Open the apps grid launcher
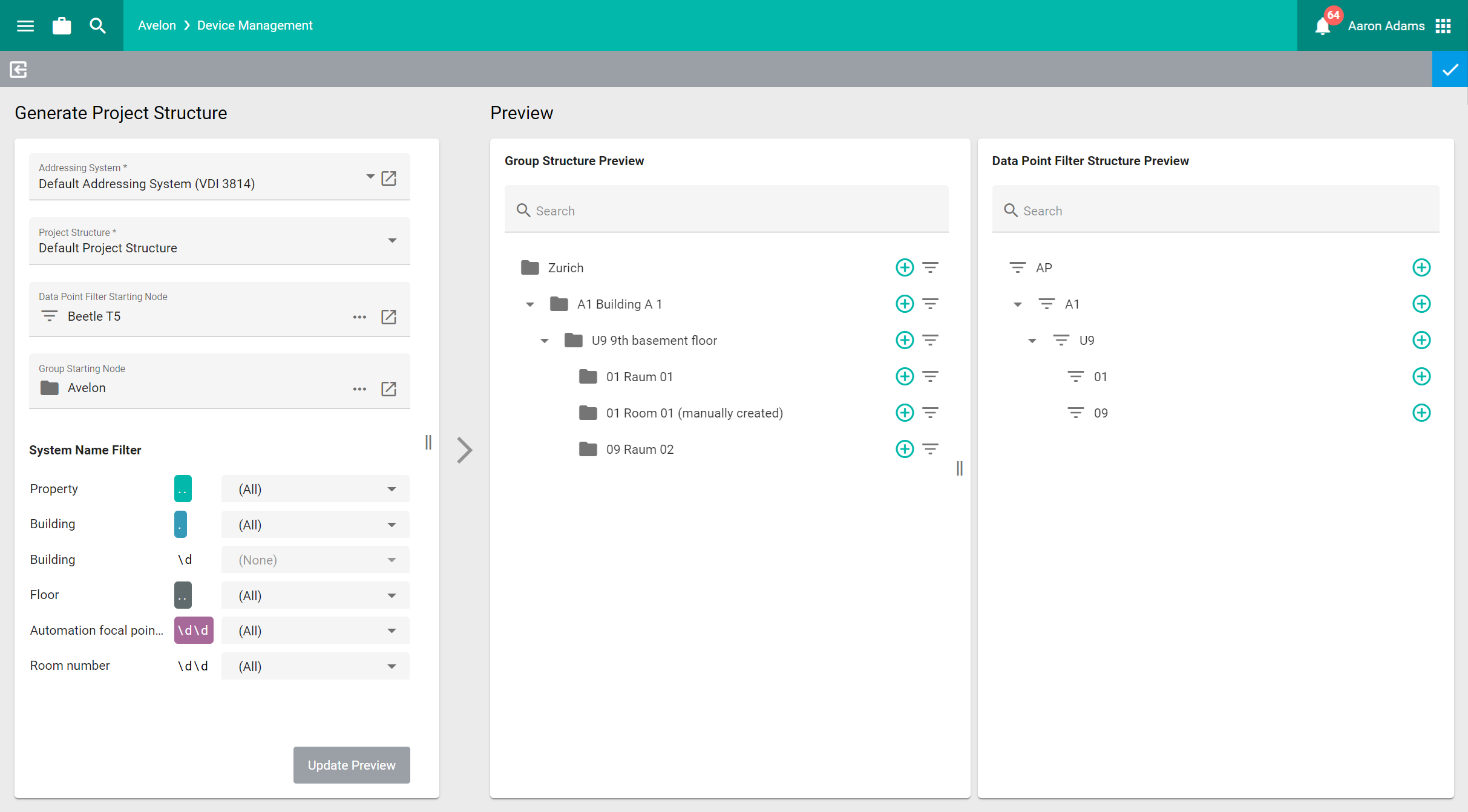Image resolution: width=1468 pixels, height=812 pixels. [x=1443, y=26]
